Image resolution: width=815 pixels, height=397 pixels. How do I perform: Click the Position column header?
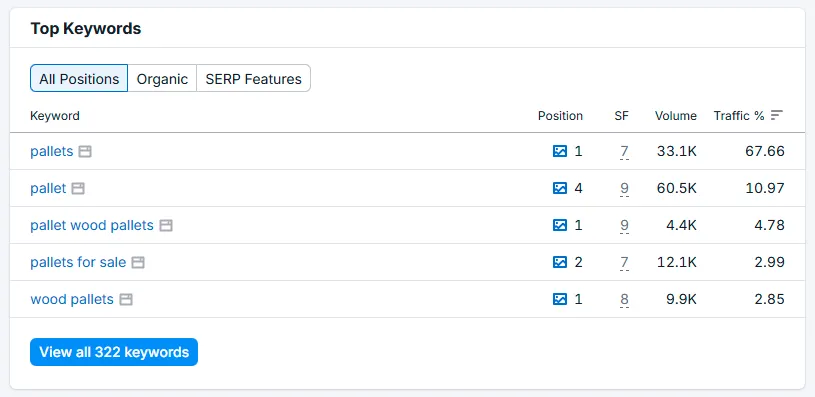point(560,115)
